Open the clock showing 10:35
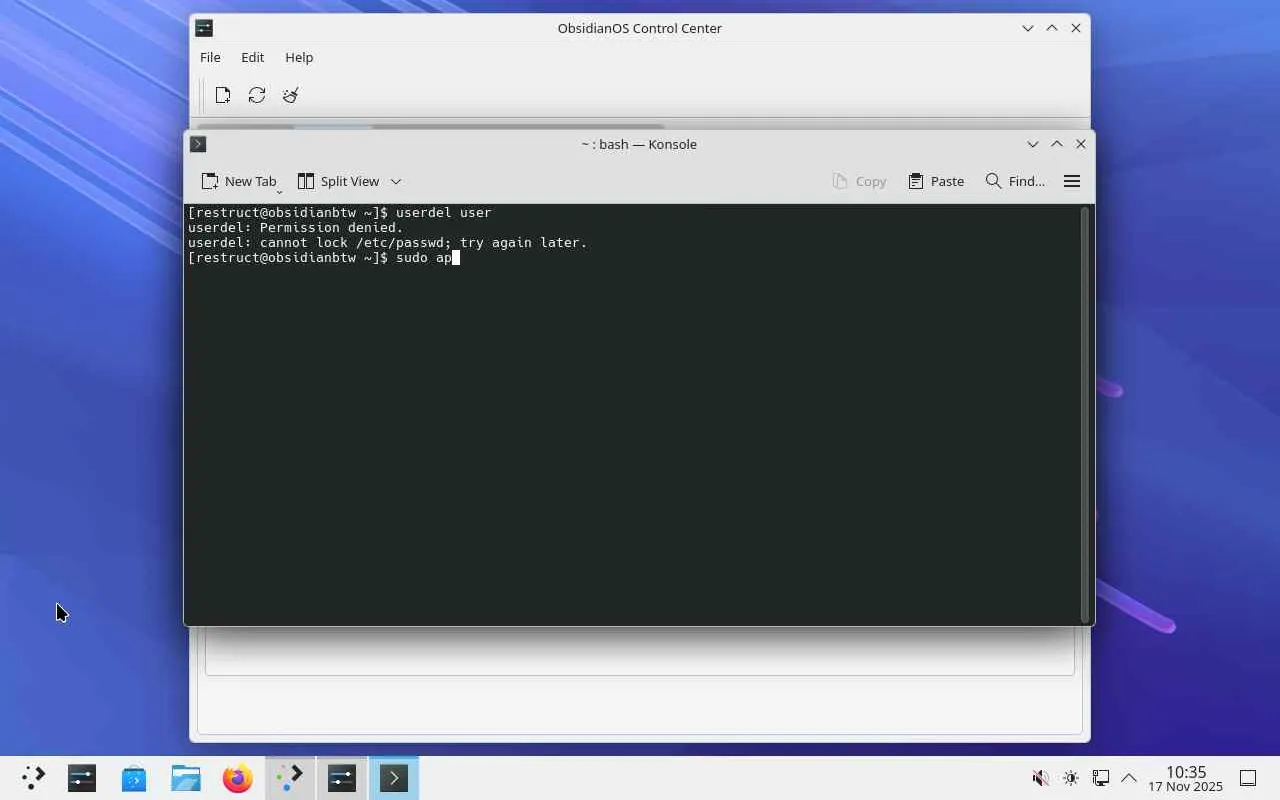This screenshot has width=1280, height=800. pyautogui.click(x=1186, y=778)
